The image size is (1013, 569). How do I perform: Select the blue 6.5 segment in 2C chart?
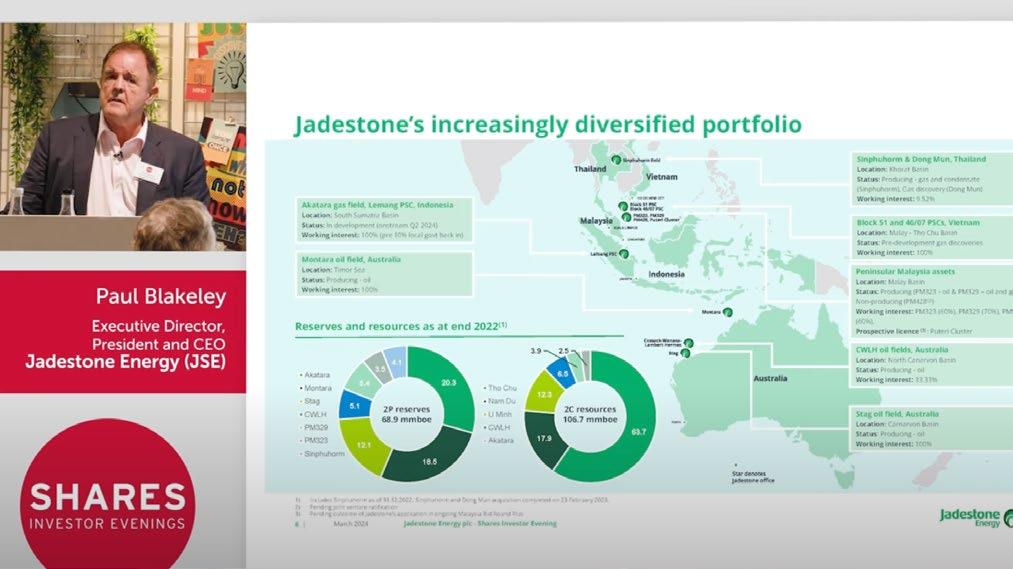[562, 373]
